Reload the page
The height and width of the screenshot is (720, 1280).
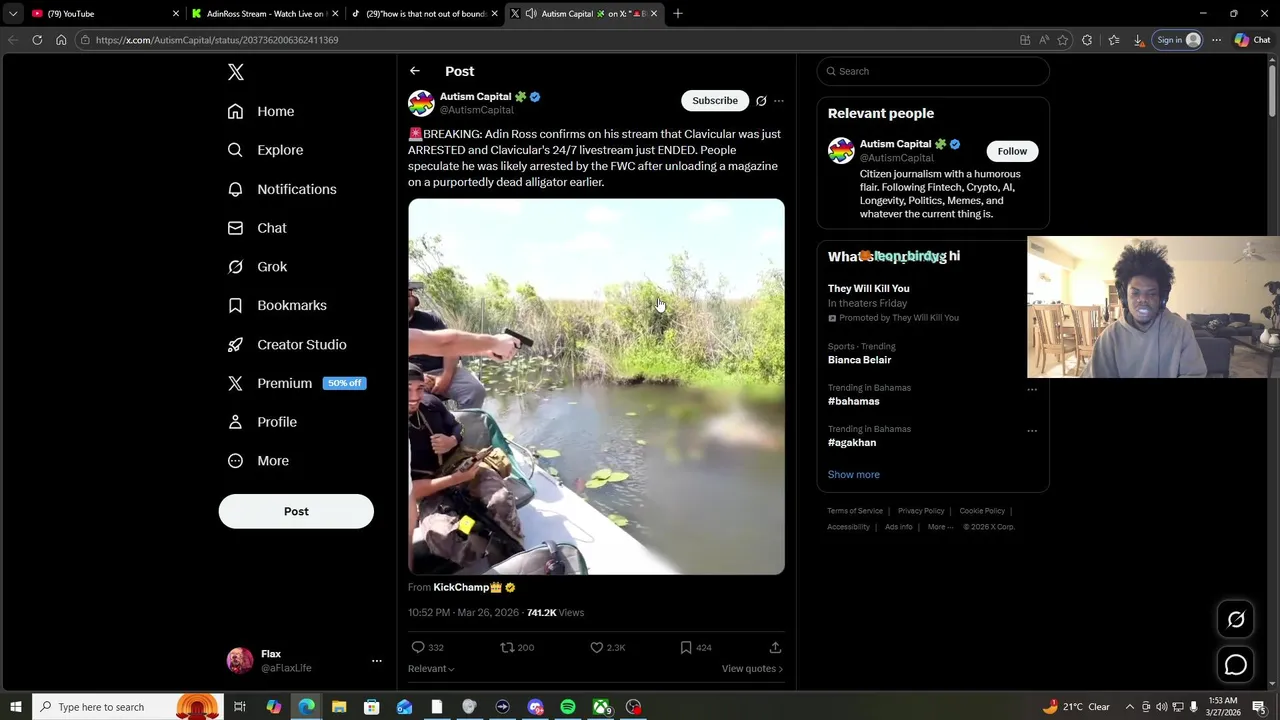[37, 40]
